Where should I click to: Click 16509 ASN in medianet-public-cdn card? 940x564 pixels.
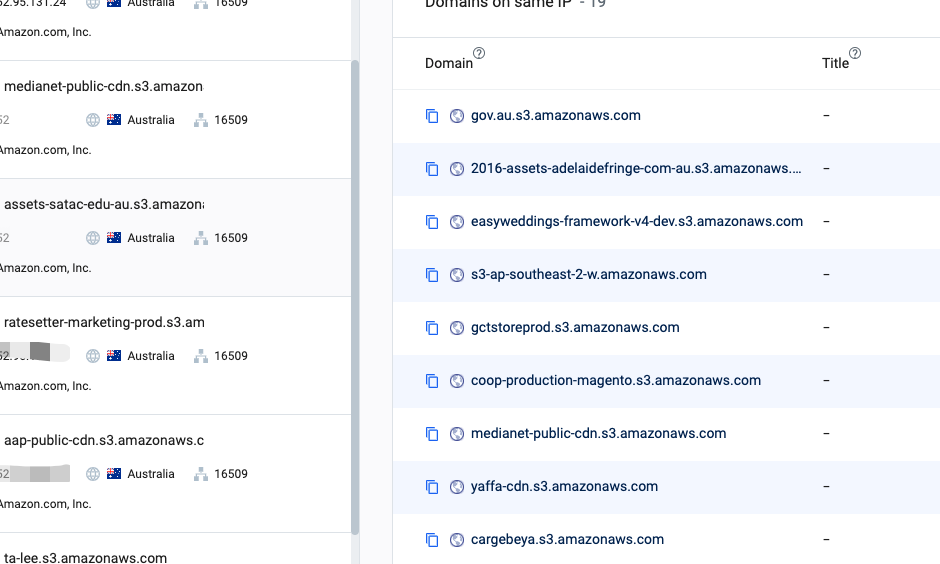231,120
